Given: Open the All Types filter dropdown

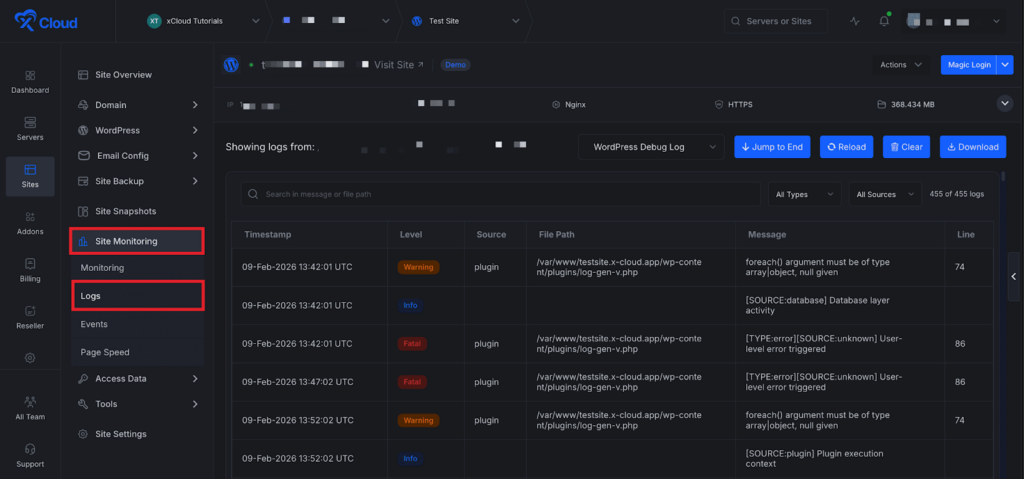Looking at the screenshot, I should point(804,194).
